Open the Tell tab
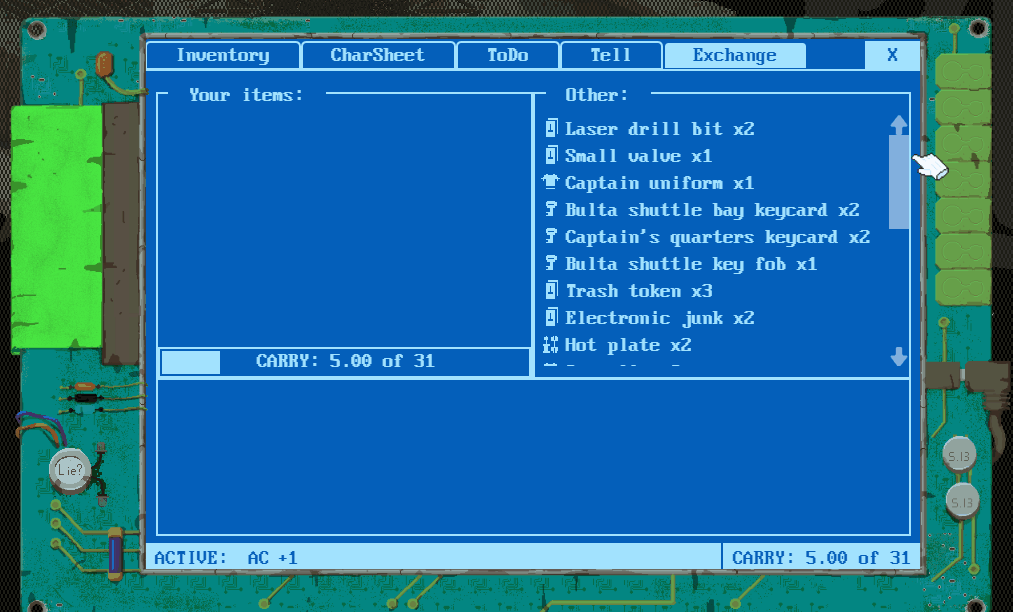The width and height of the screenshot is (1013, 612). point(611,55)
